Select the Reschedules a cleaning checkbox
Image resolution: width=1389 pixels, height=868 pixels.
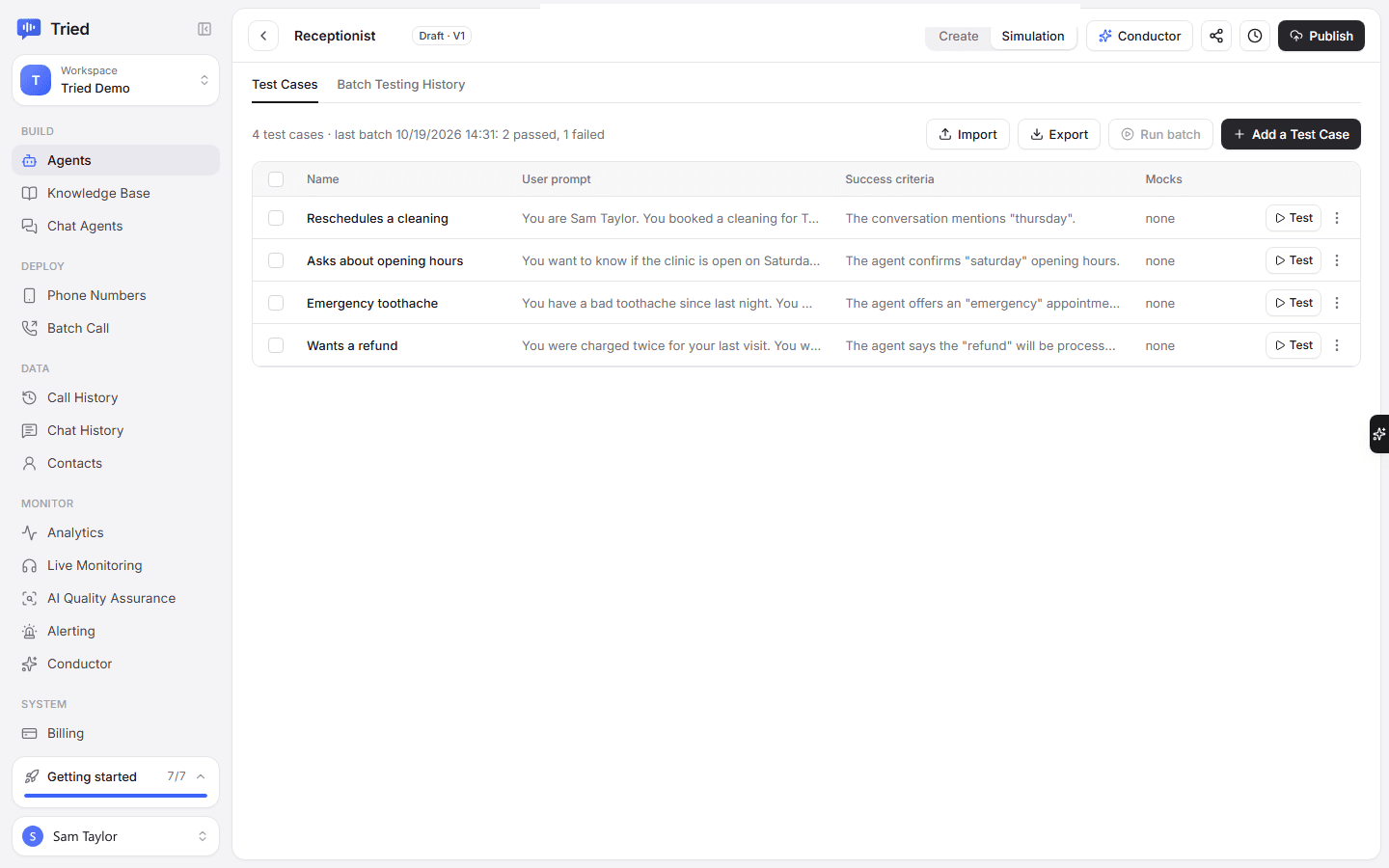(276, 218)
